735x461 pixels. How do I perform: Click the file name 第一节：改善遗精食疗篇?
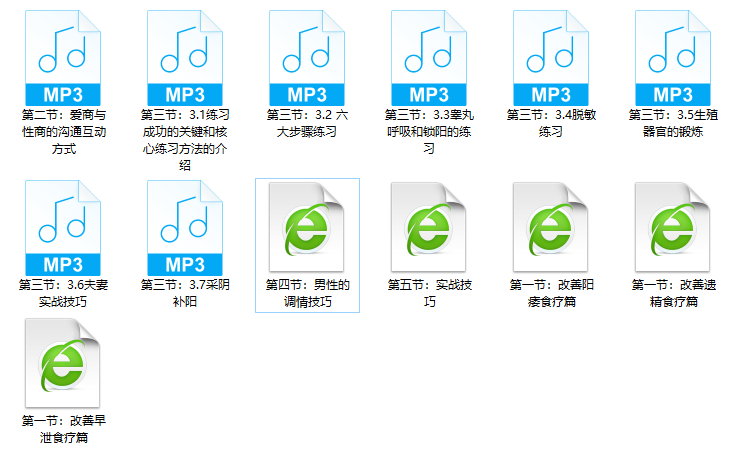(674, 293)
